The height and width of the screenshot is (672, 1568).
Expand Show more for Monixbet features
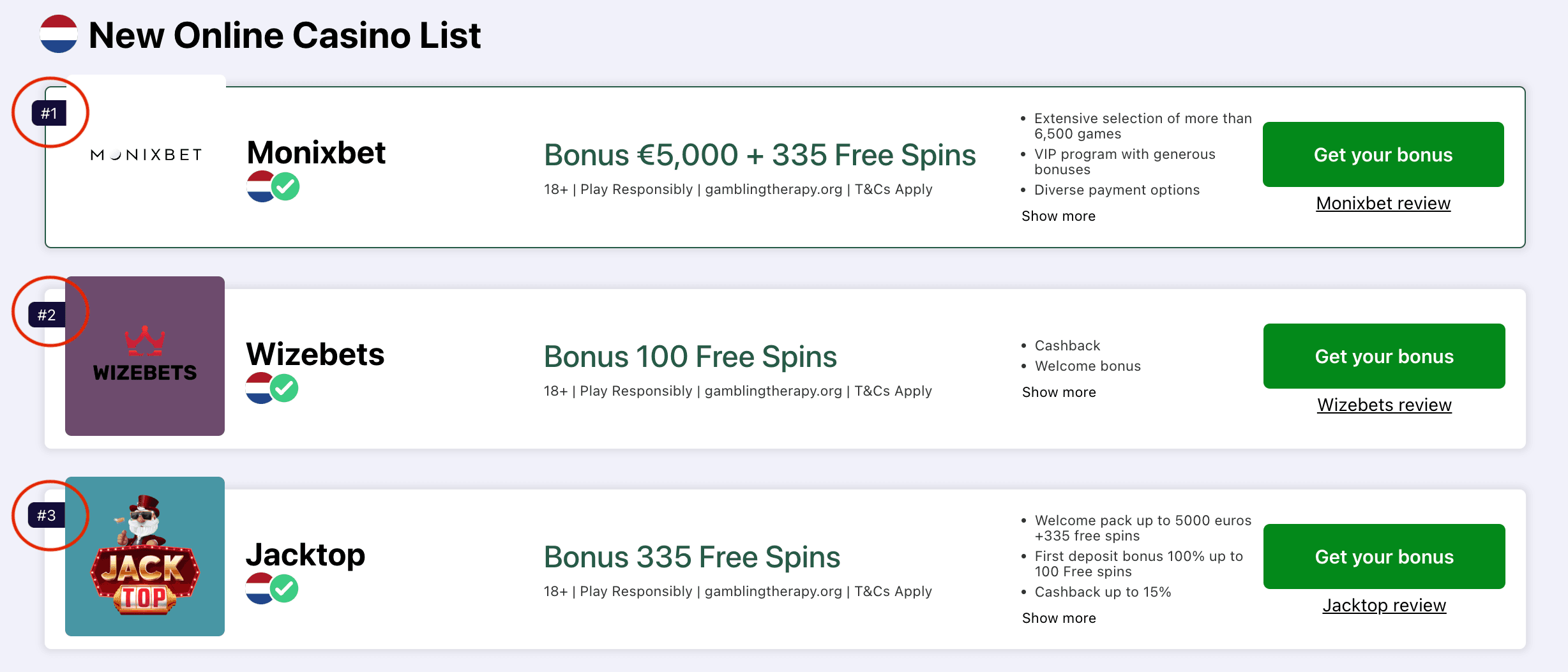click(x=1058, y=216)
